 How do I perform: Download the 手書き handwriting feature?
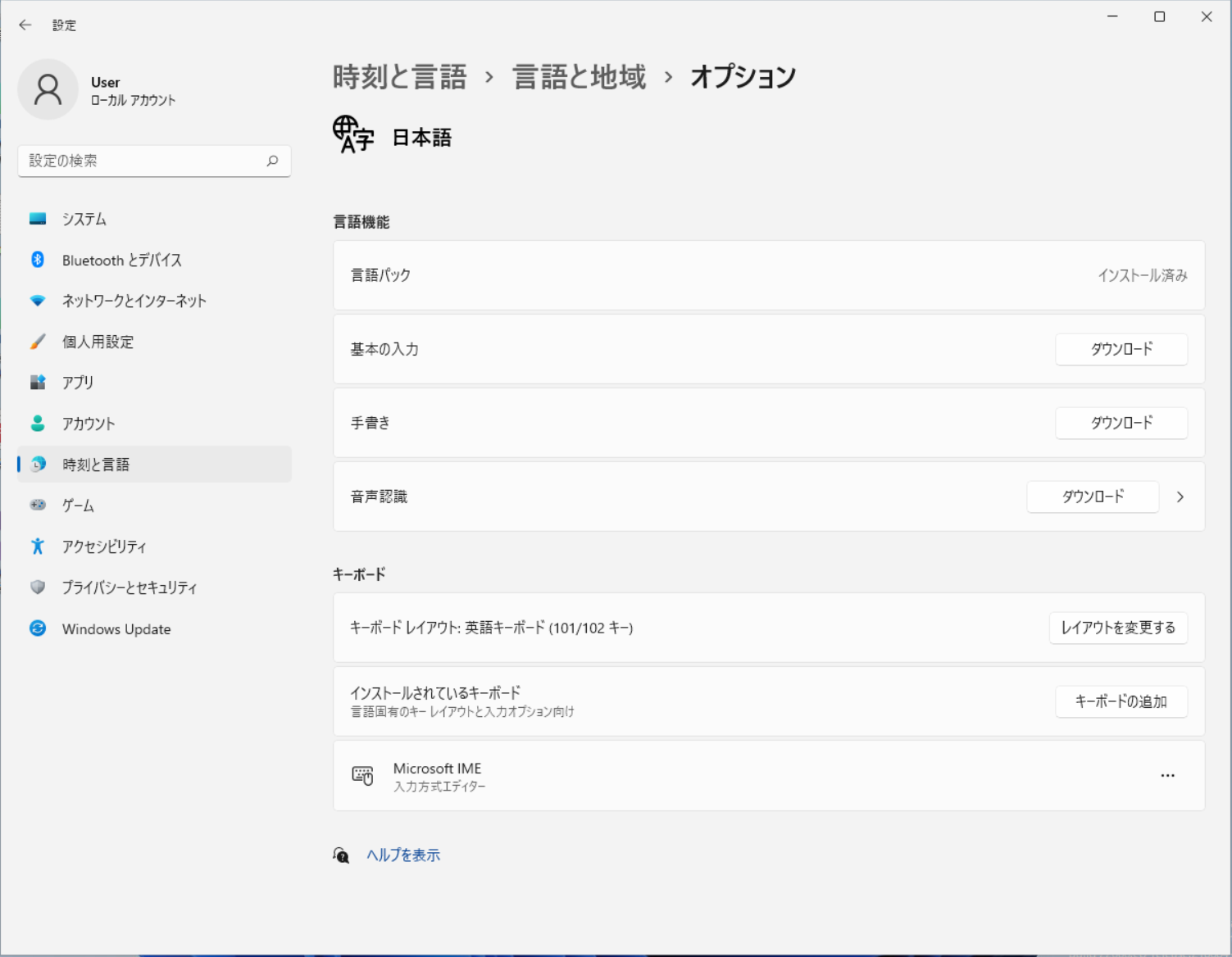(x=1121, y=423)
